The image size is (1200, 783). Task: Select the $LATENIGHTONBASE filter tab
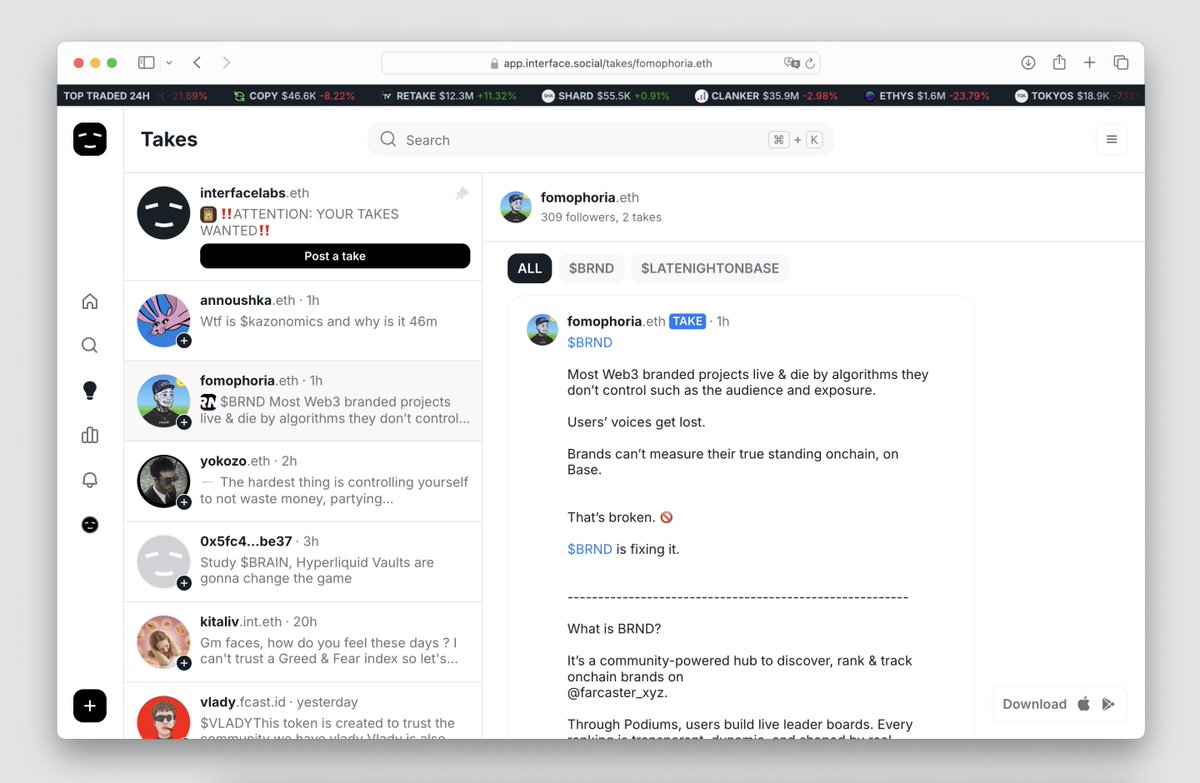point(710,268)
